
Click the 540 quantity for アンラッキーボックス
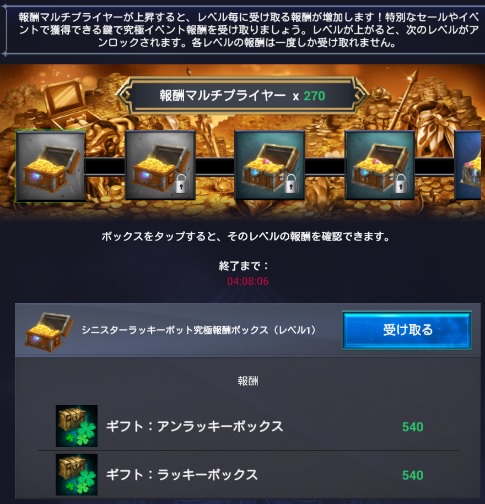click(413, 427)
